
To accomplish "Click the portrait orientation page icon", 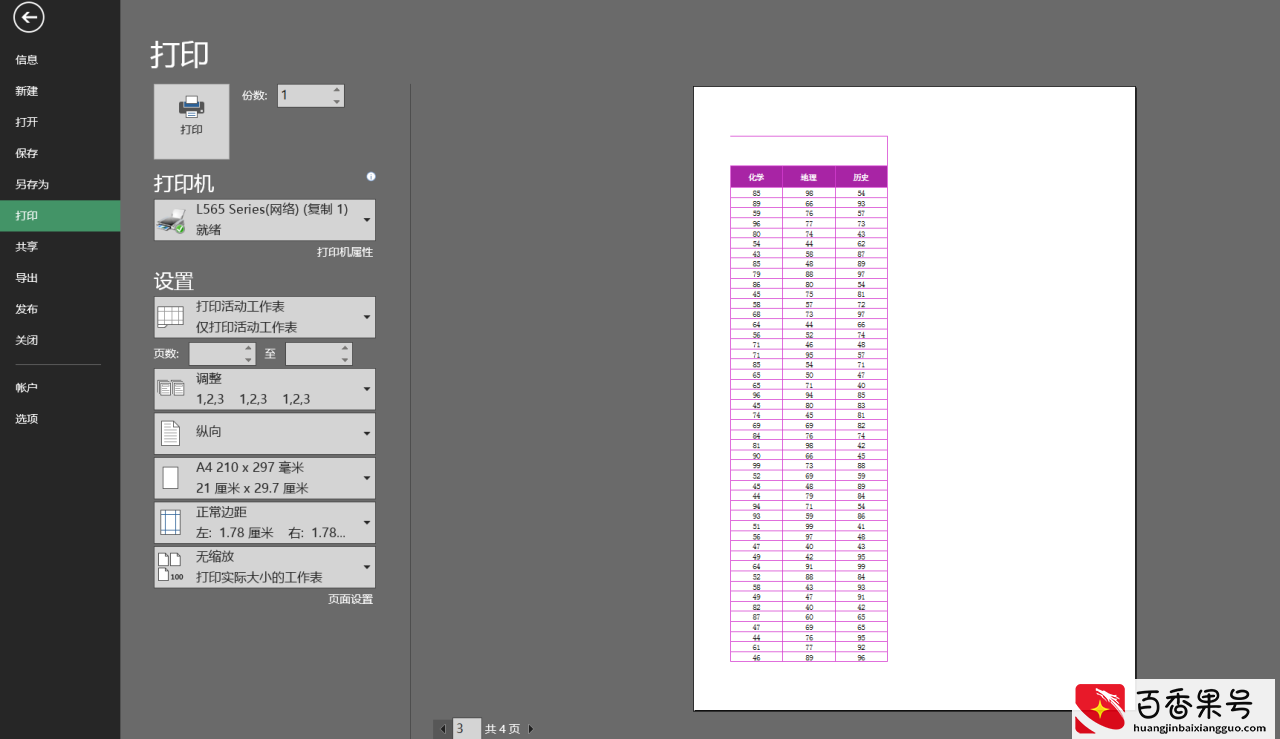I will click(171, 433).
